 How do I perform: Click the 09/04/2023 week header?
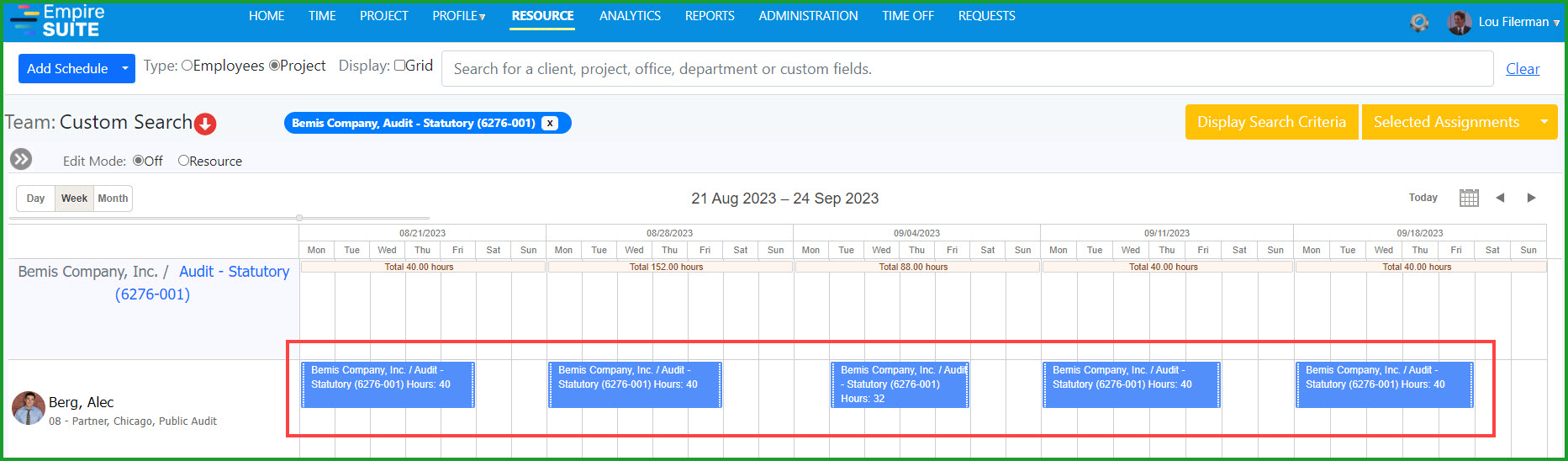click(x=916, y=233)
